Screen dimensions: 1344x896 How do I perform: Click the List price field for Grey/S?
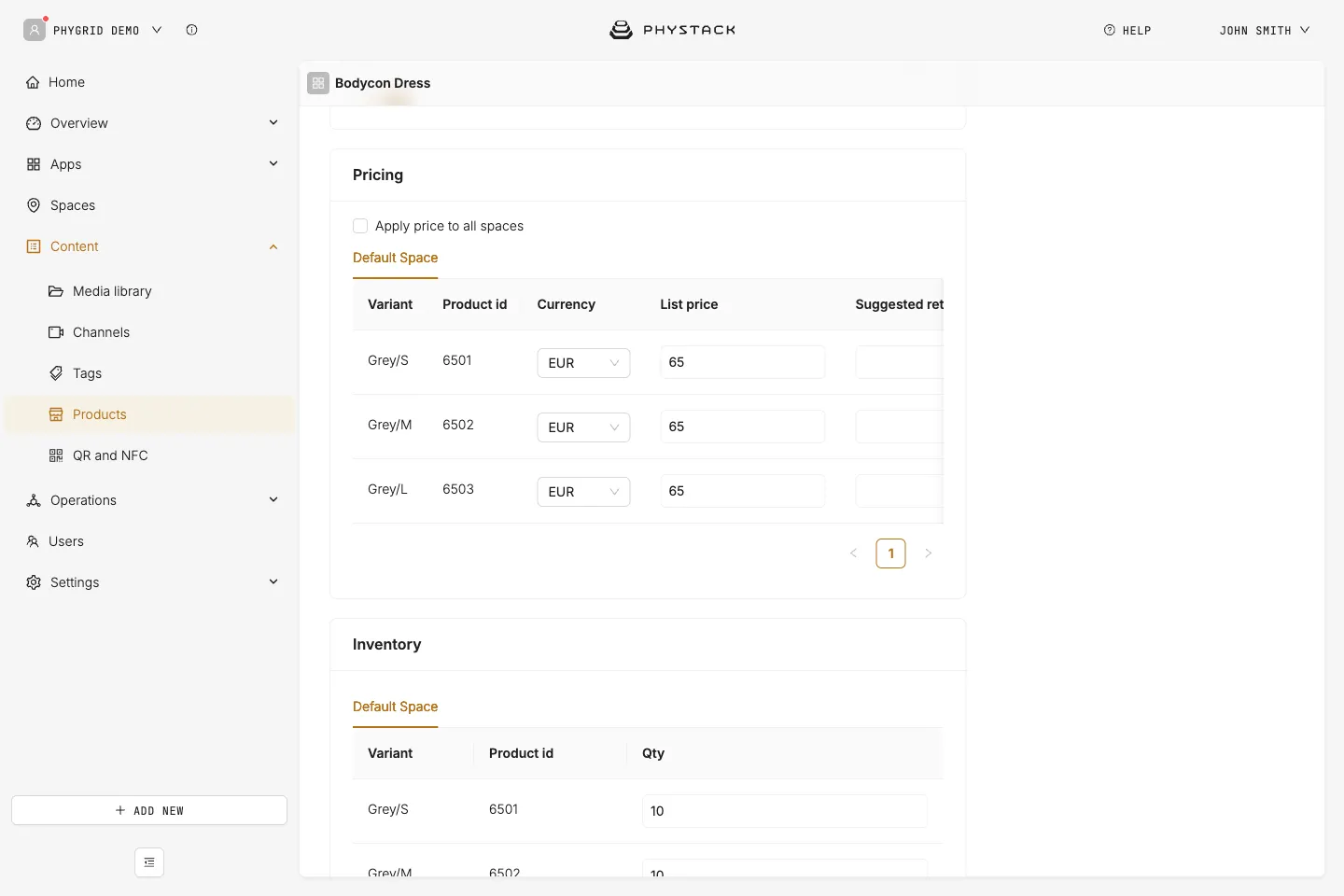pyautogui.click(x=743, y=362)
